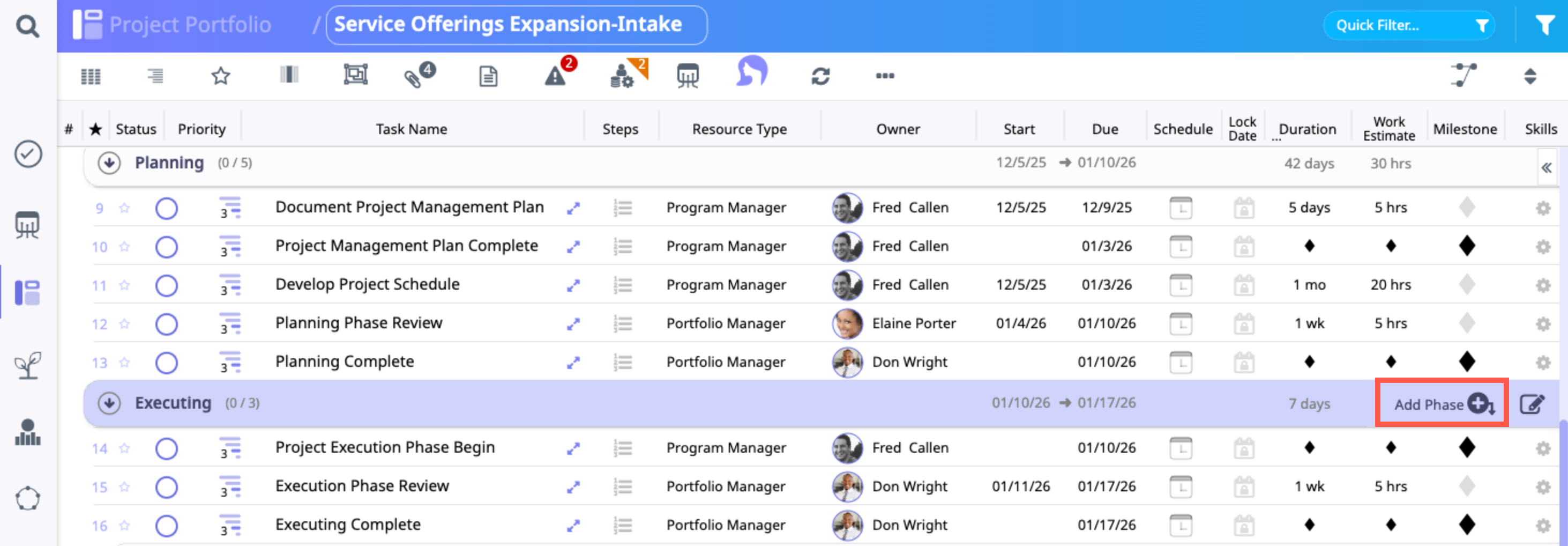Open the edit icon on Executing phase
The width and height of the screenshot is (1568, 546).
pos(1532,404)
